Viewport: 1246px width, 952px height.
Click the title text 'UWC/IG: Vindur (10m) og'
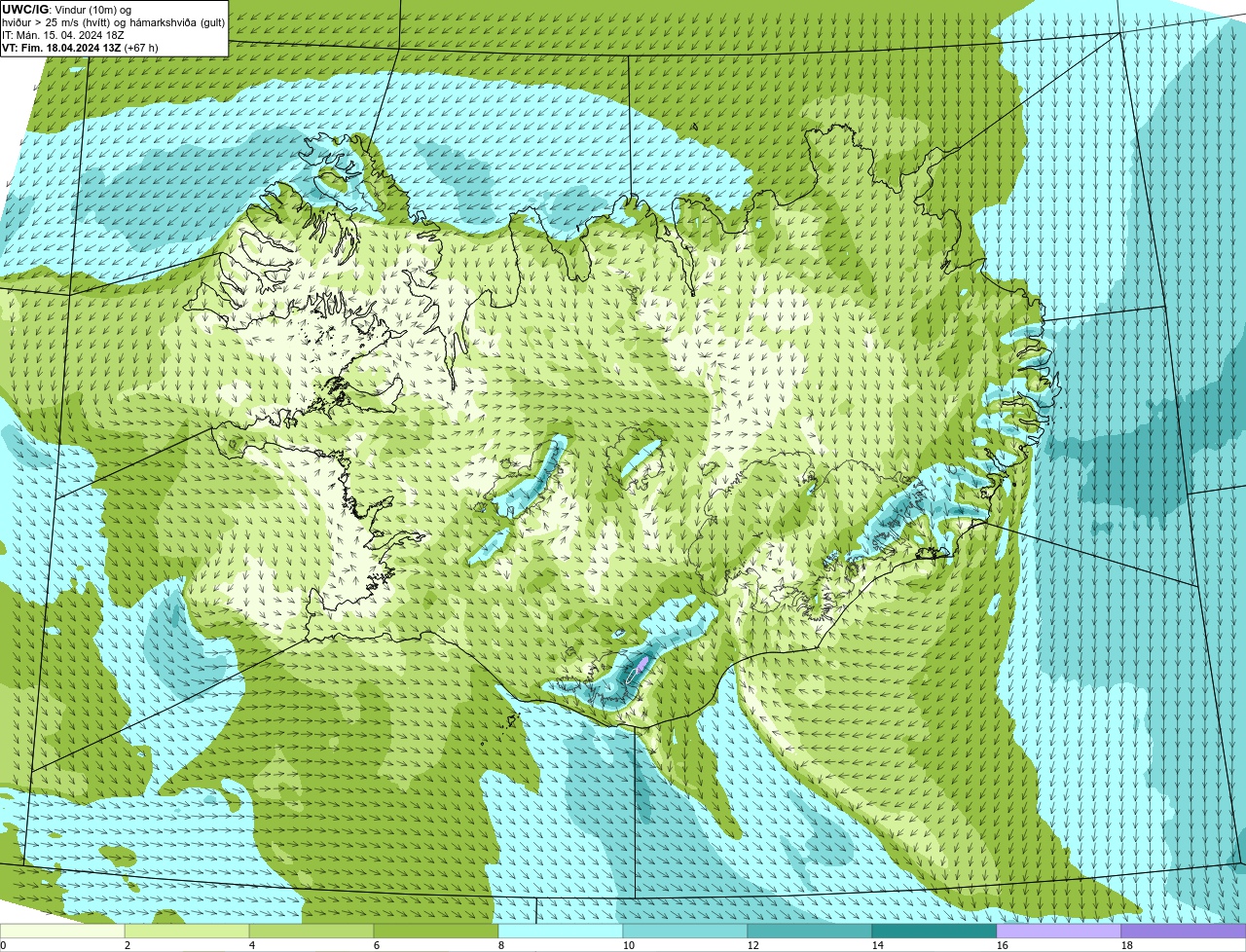[x=67, y=10]
